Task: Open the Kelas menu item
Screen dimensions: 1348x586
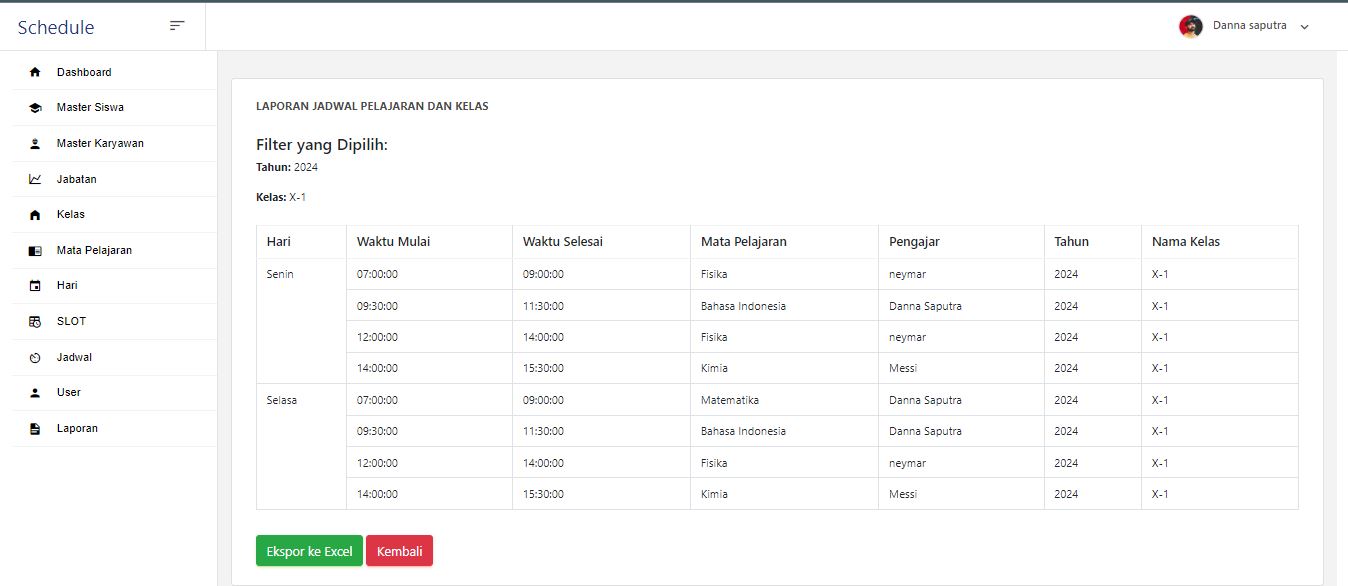Action: [x=71, y=214]
